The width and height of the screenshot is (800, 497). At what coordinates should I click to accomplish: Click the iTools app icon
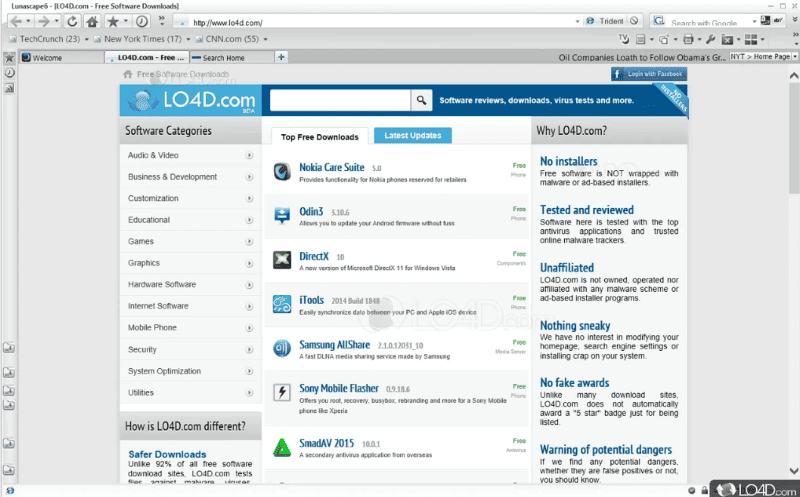coord(282,304)
